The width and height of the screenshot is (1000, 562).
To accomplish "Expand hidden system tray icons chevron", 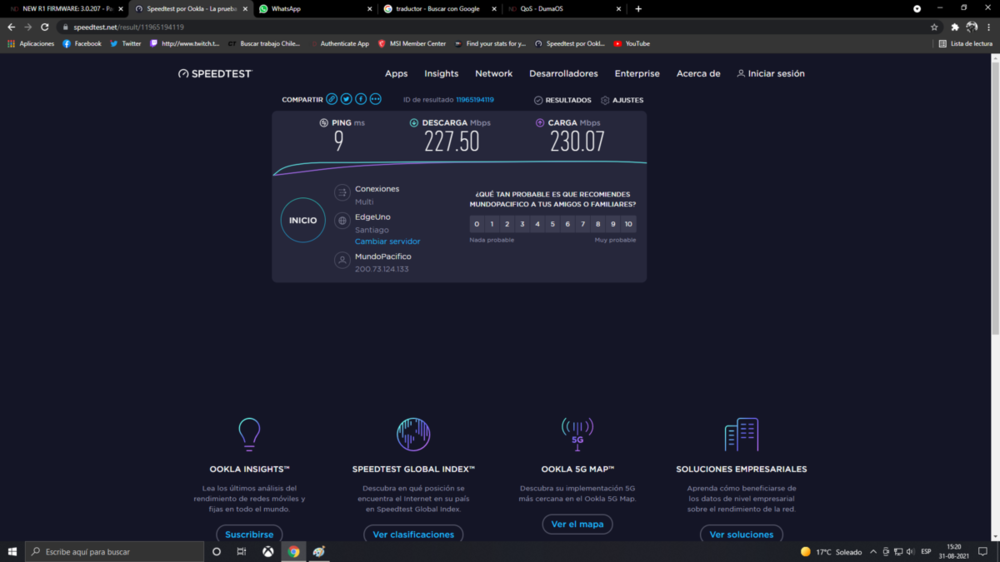I will (x=873, y=552).
